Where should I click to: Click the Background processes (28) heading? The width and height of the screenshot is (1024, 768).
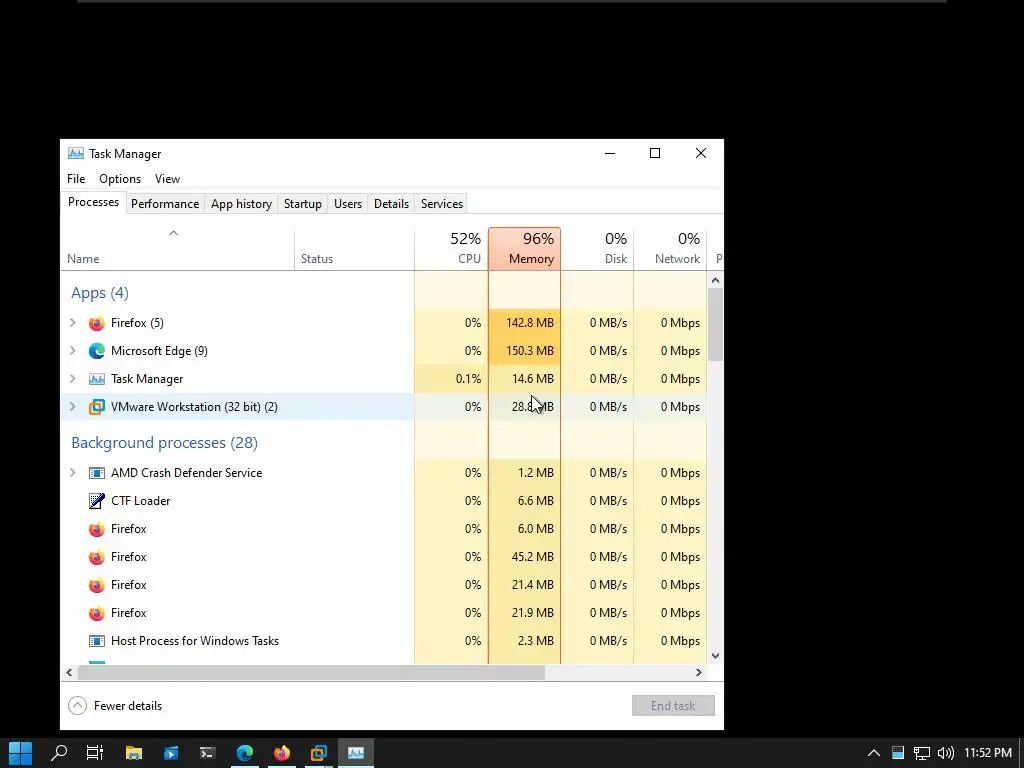click(165, 443)
